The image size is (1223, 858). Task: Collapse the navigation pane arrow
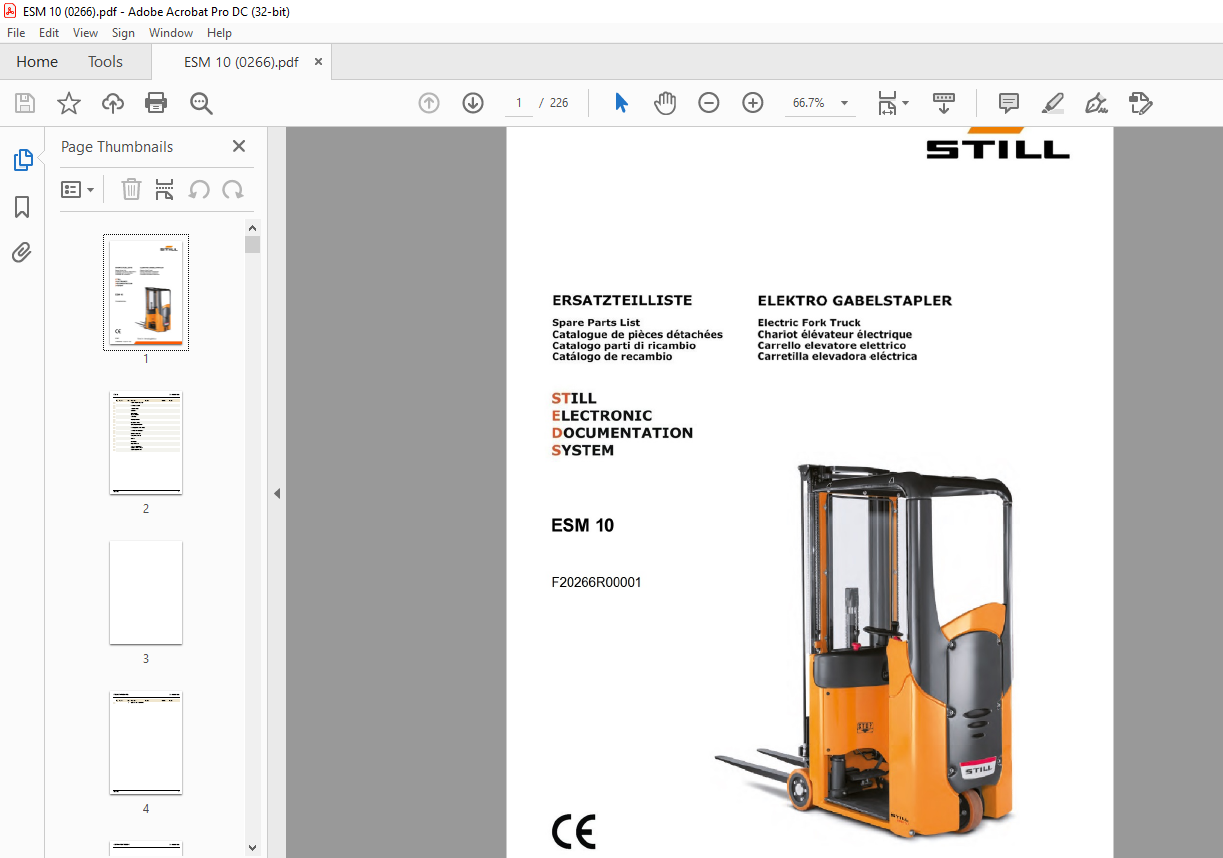coord(277,493)
